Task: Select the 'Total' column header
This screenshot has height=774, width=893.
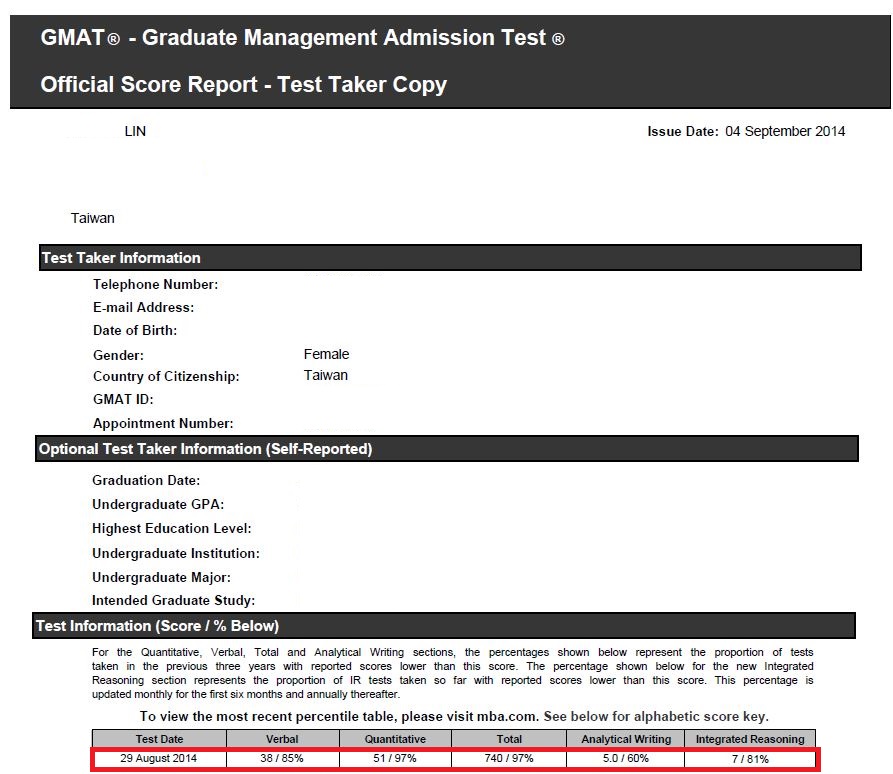Action: pyautogui.click(x=509, y=739)
